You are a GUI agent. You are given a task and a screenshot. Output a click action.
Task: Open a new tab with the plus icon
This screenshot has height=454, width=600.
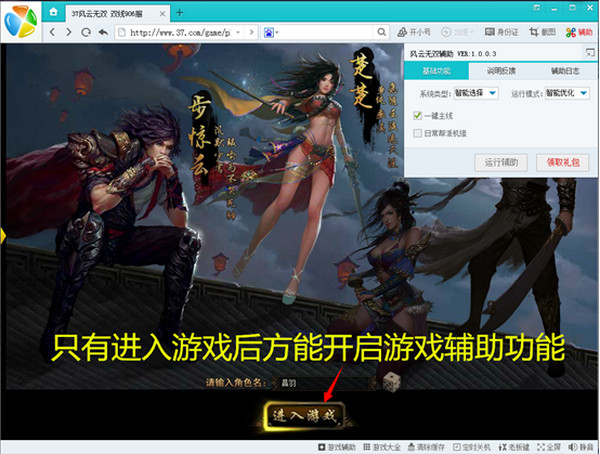179,13
